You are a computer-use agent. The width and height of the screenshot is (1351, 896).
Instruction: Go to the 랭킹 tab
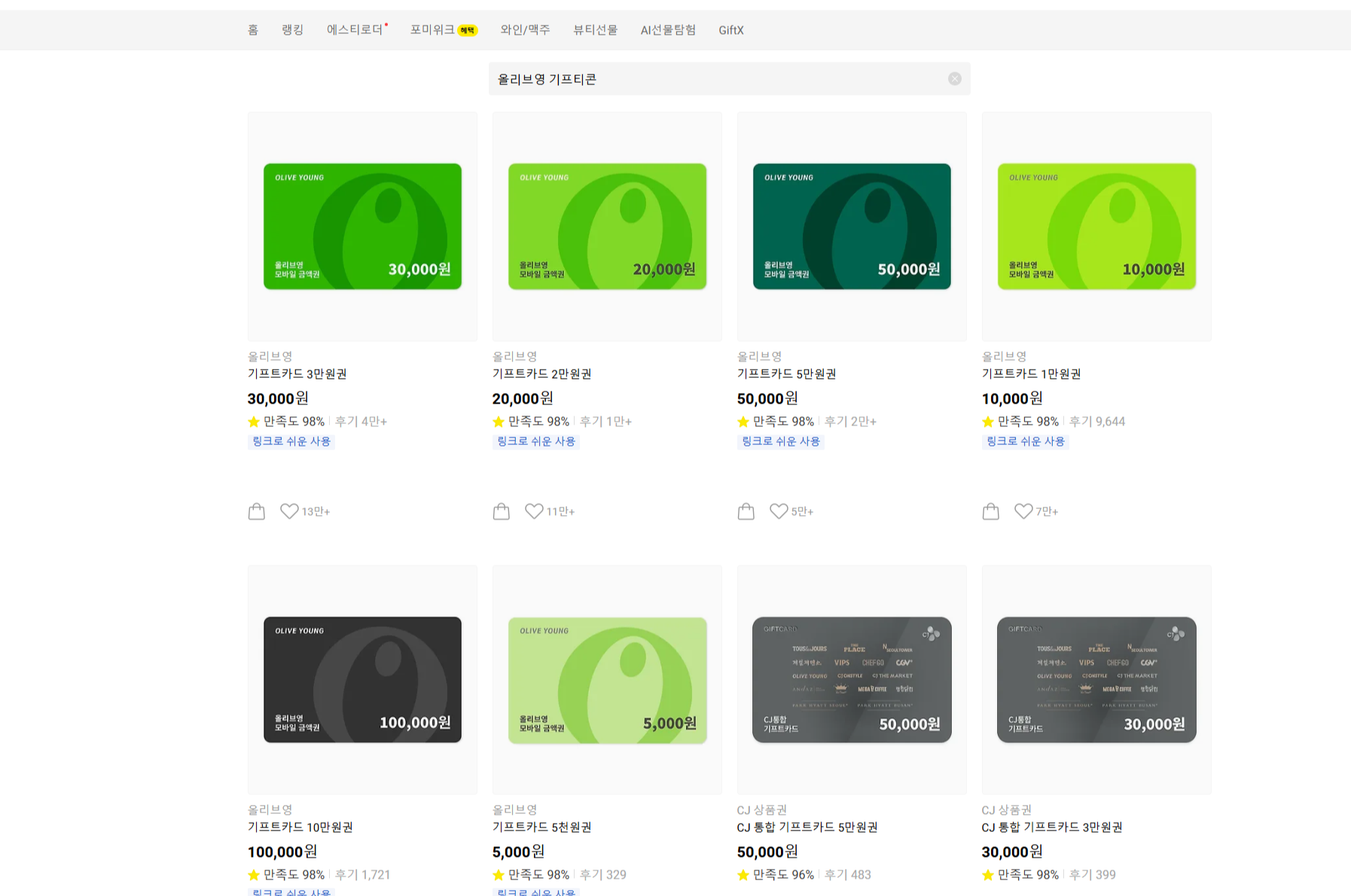pos(292,30)
